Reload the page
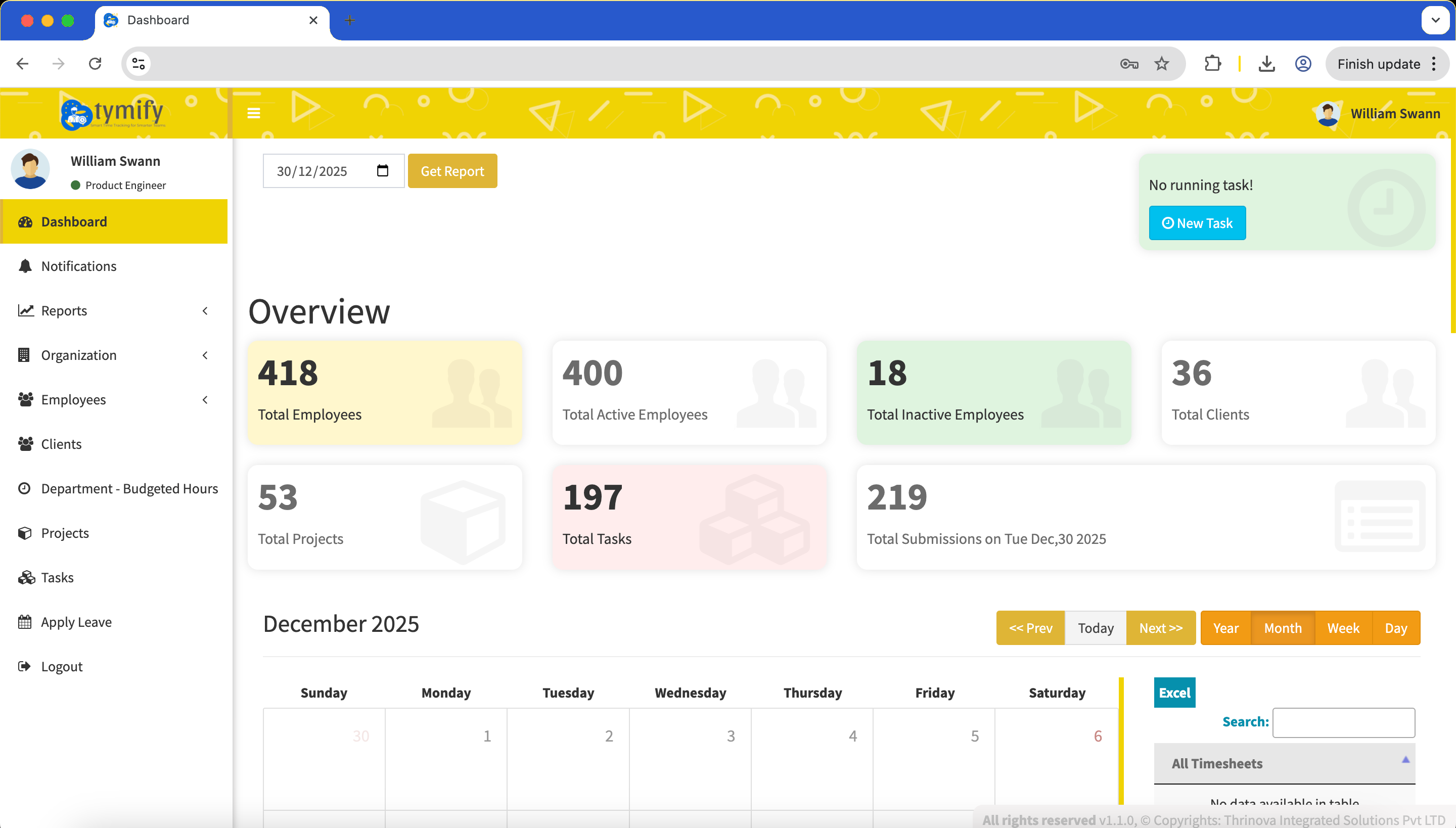The image size is (1456, 828). pyautogui.click(x=95, y=64)
